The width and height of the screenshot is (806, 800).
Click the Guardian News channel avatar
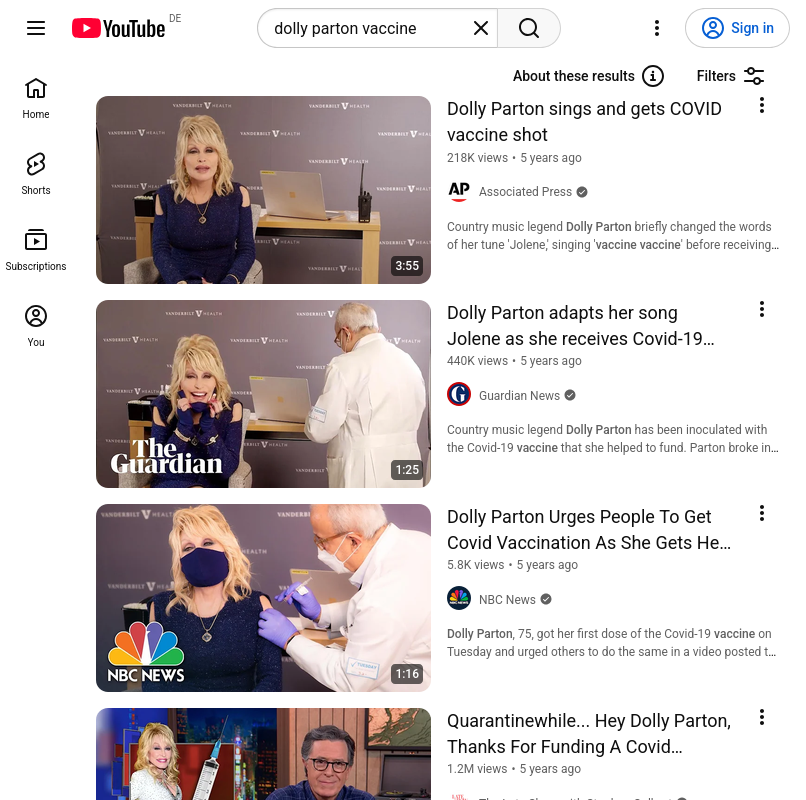pyautogui.click(x=459, y=395)
